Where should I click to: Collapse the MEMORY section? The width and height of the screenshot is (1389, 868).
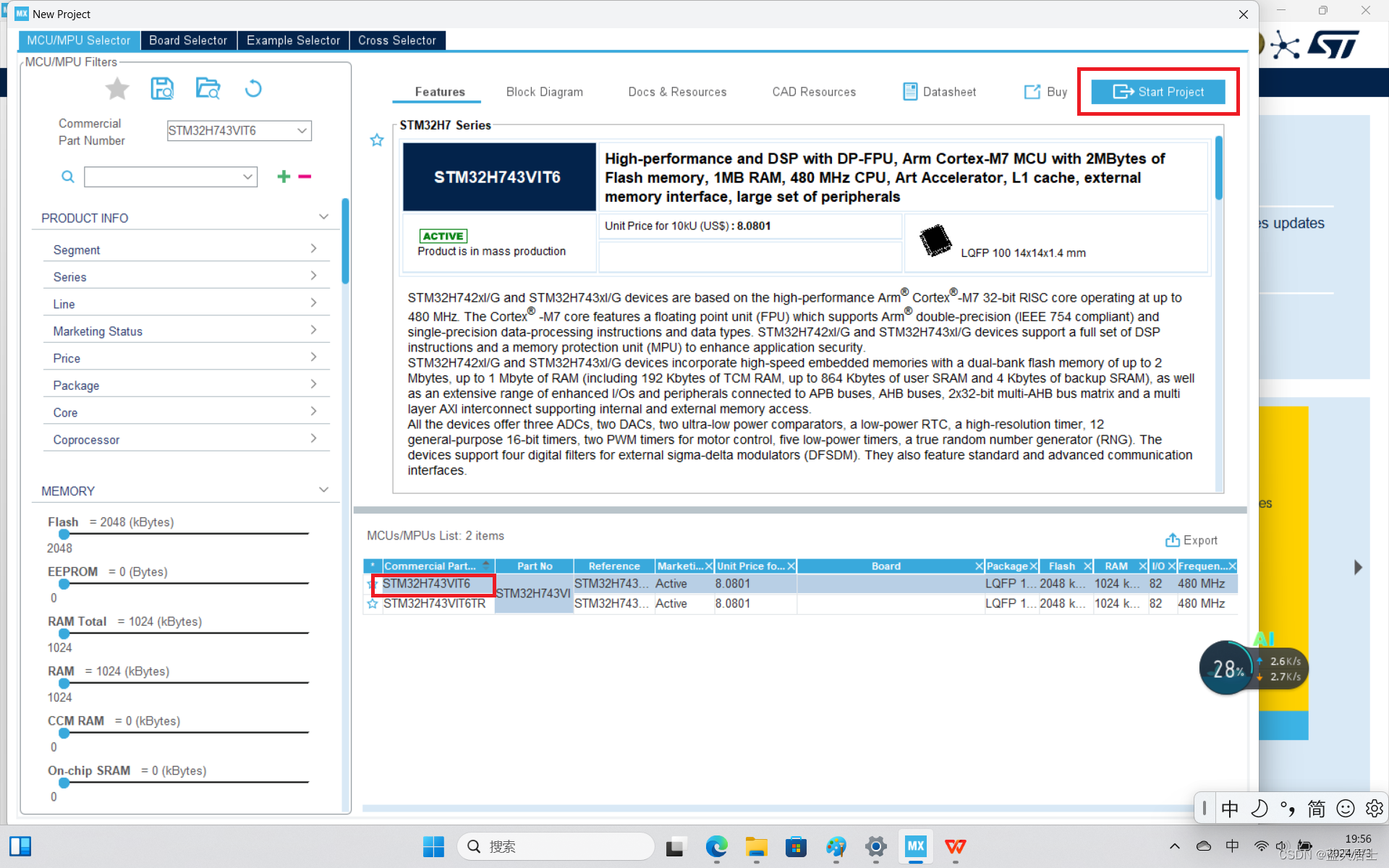[323, 490]
